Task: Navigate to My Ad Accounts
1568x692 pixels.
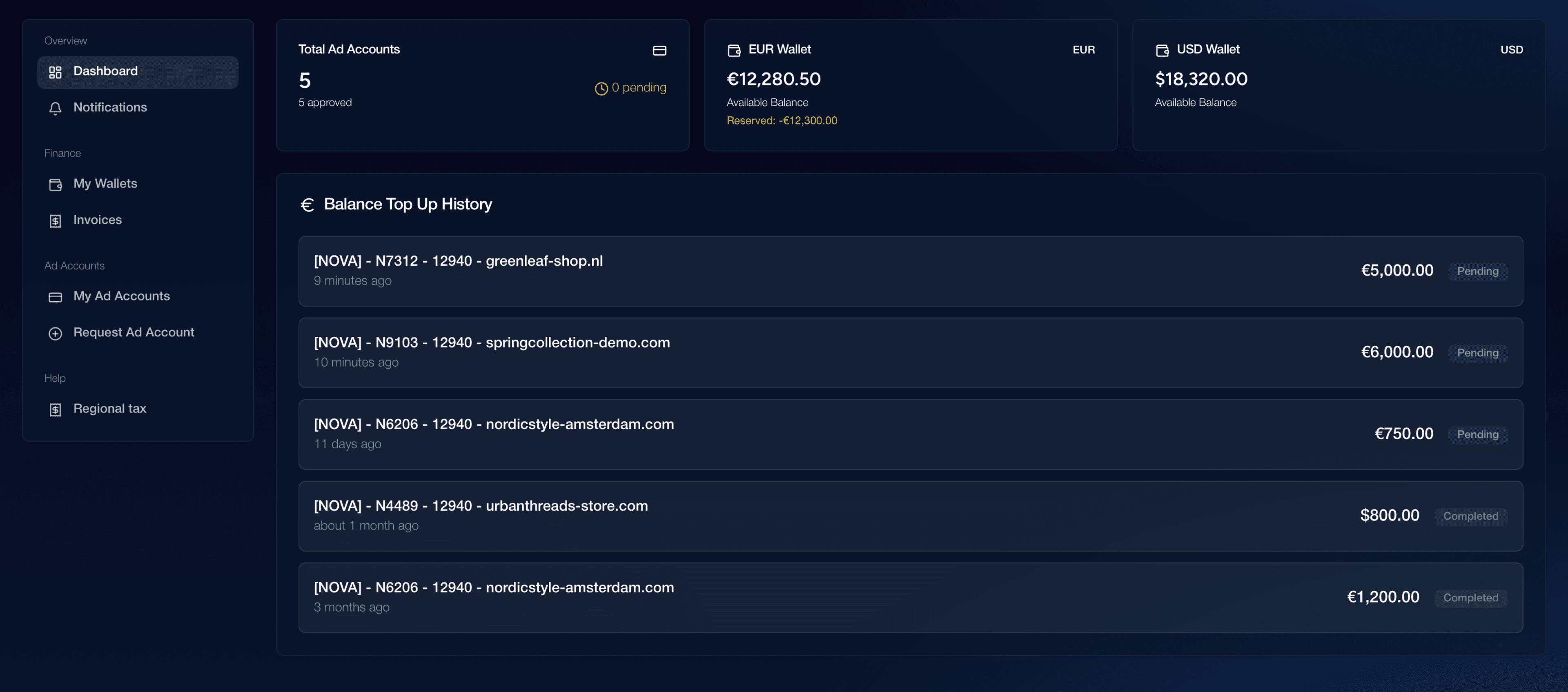Action: click(x=138, y=296)
